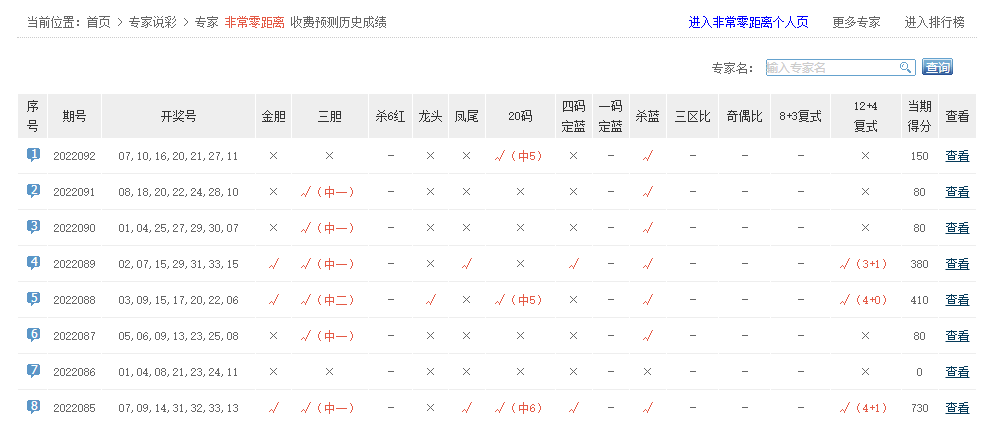The image size is (983, 423).
Task: Click the number 2 row badge icon
Action: pos(33,191)
